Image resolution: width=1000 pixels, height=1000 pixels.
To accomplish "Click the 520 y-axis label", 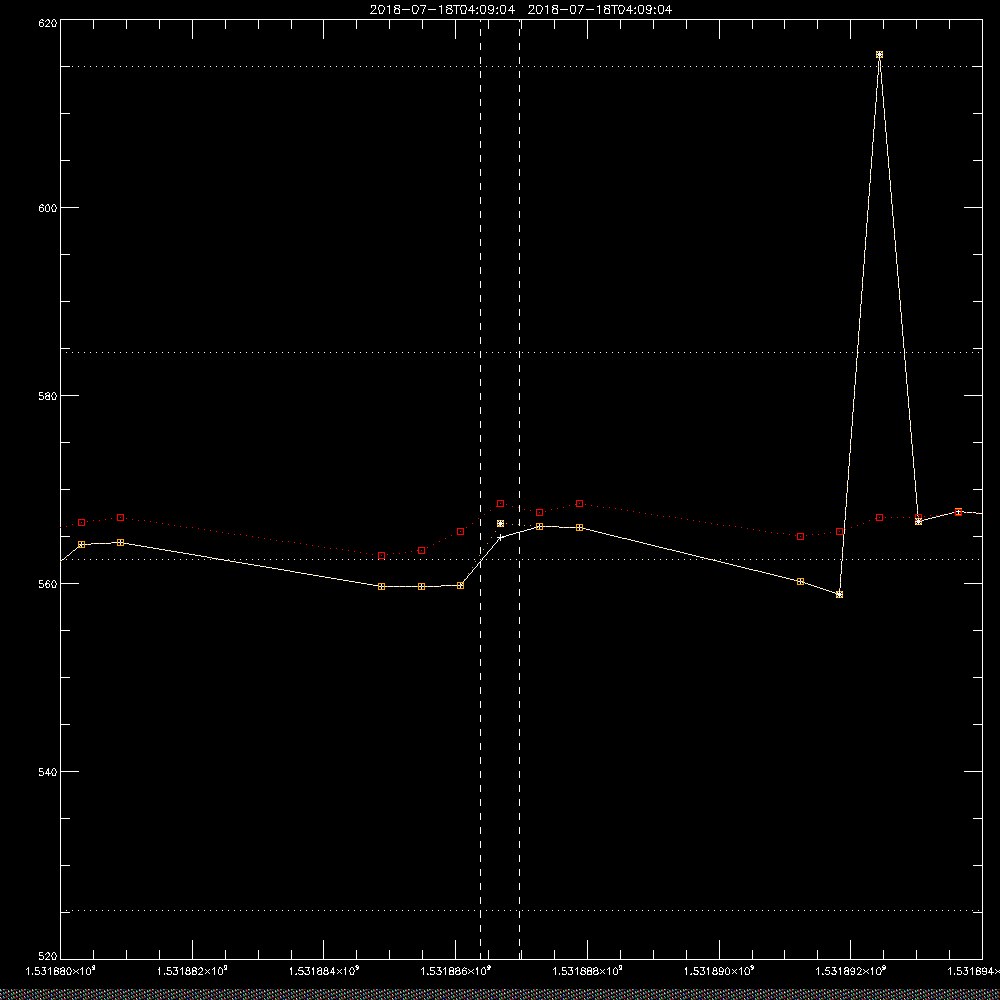I will pyautogui.click(x=48, y=957).
